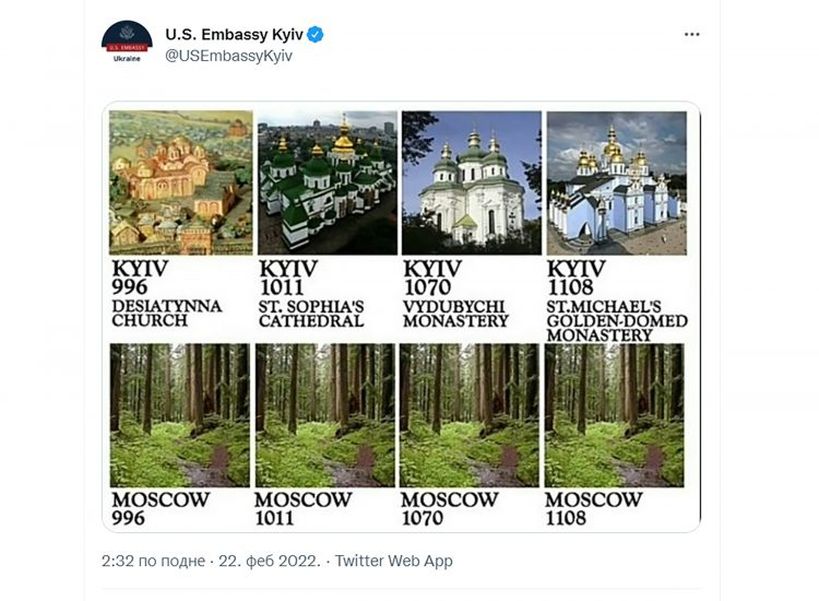Open the three-dot more options menu
The height and width of the screenshot is (601, 819).
click(692, 34)
